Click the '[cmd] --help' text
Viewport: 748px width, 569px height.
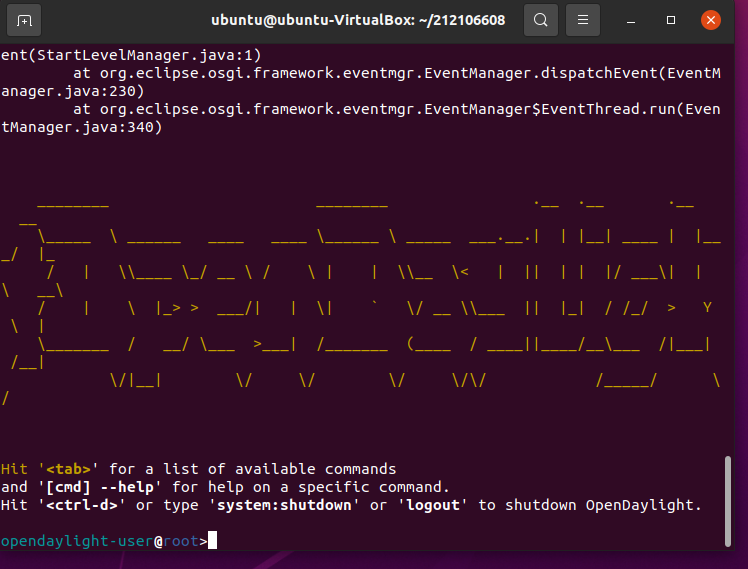pos(100,487)
